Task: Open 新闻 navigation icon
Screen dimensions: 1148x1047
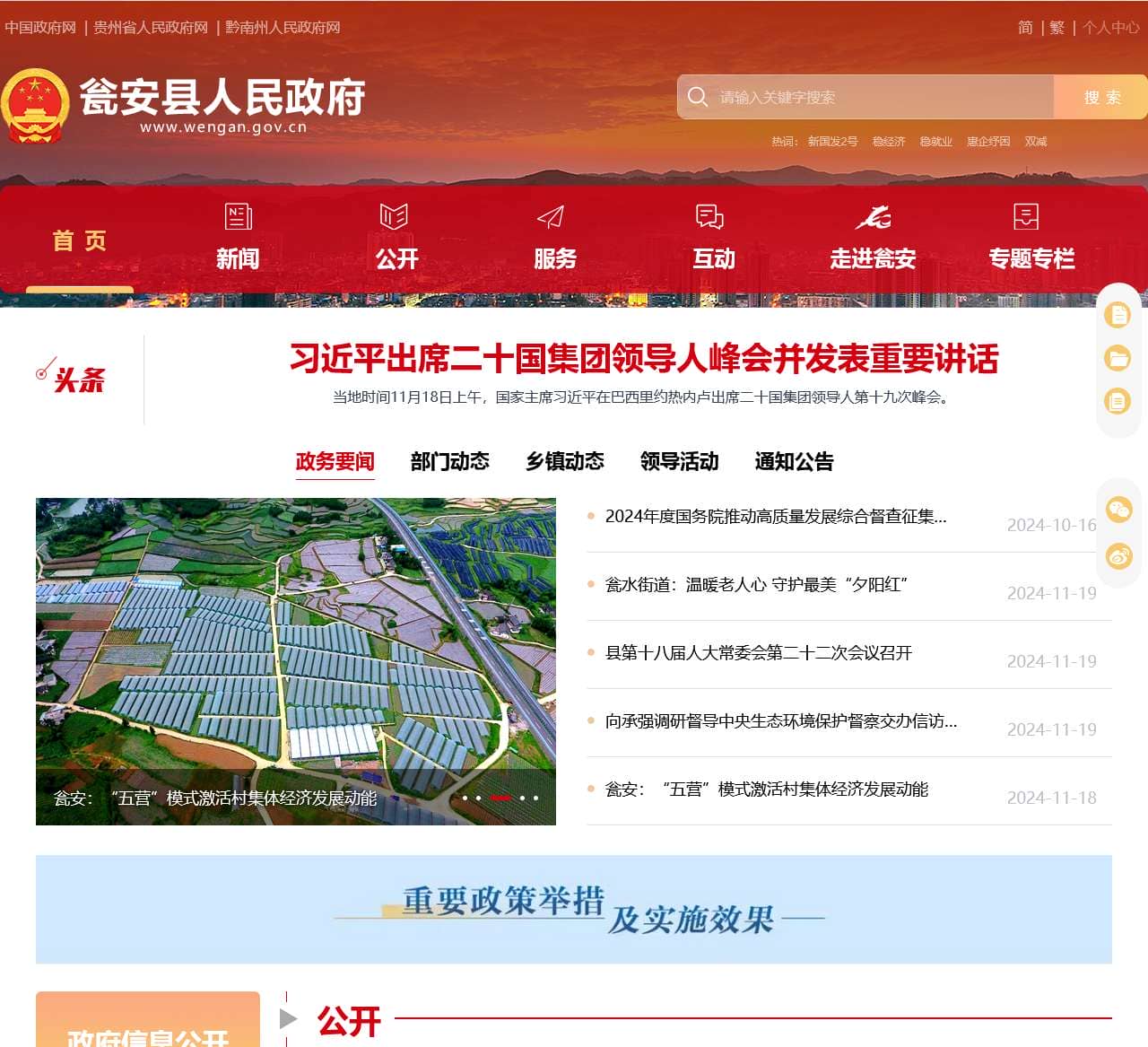Action: (x=238, y=217)
